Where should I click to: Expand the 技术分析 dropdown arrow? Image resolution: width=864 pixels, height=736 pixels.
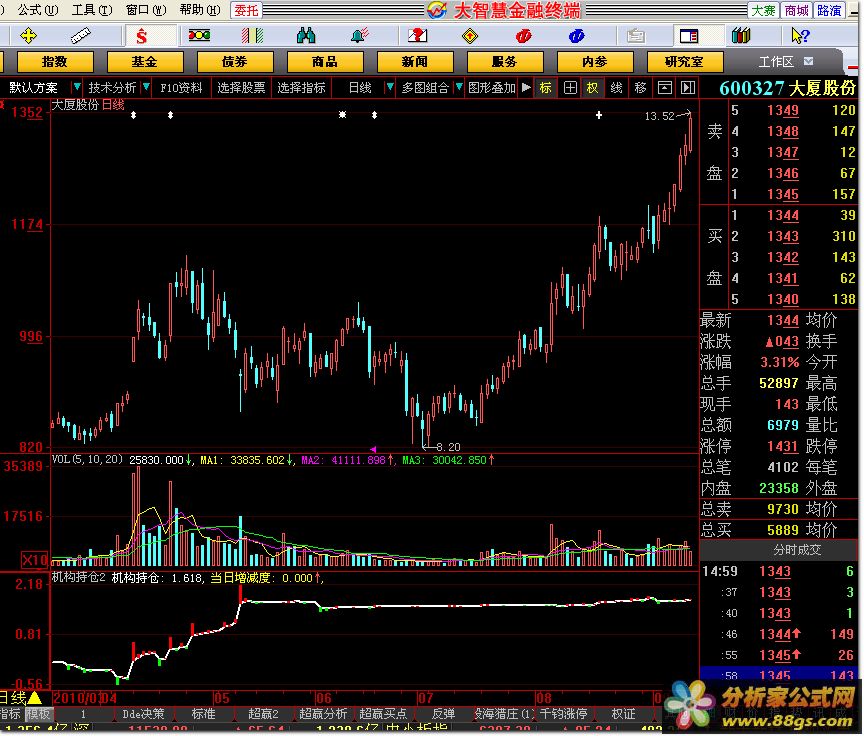[x=146, y=87]
